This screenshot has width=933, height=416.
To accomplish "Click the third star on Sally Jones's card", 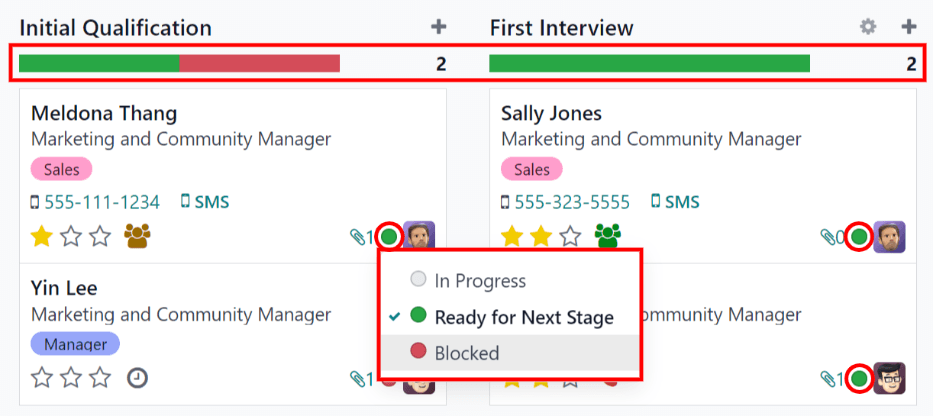I will coord(570,237).
